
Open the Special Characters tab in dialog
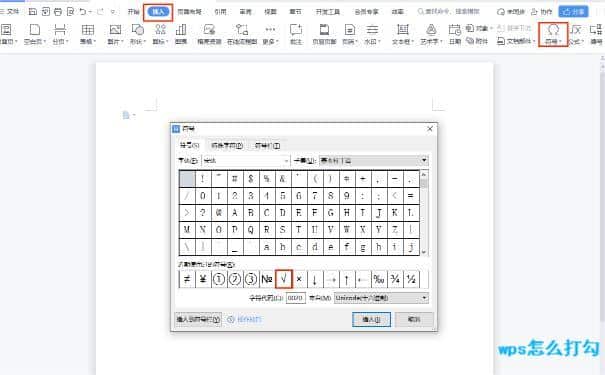click(x=227, y=145)
